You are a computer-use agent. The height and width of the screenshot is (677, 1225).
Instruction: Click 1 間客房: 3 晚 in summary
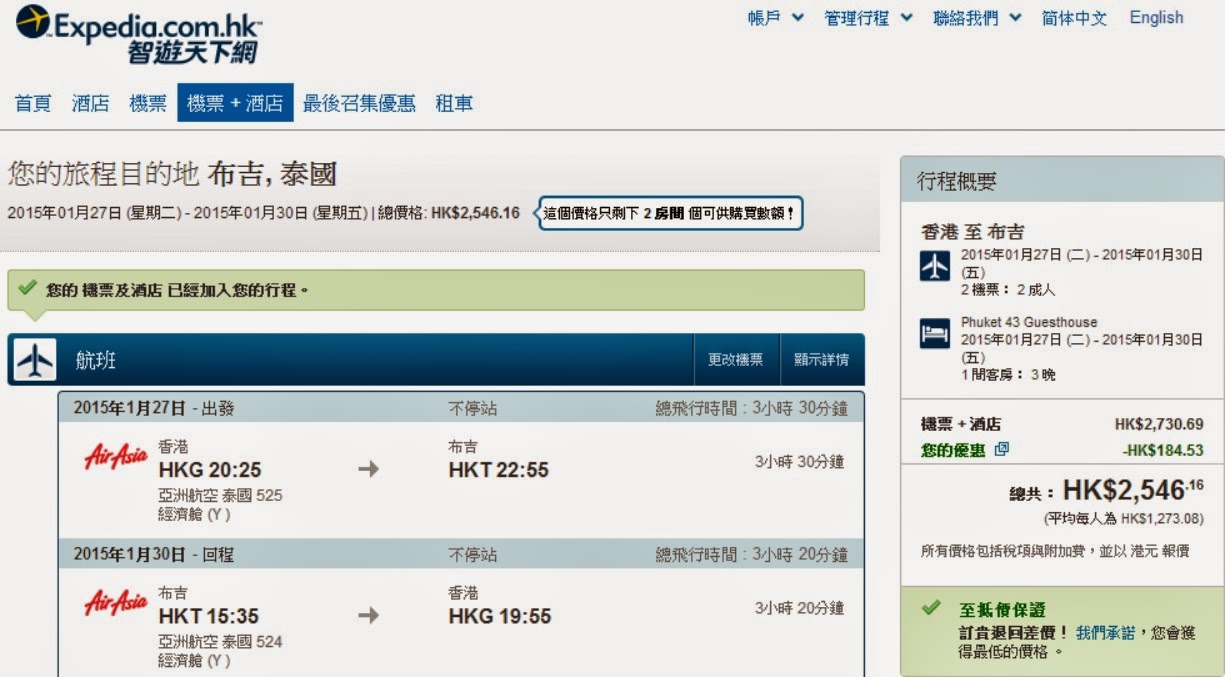click(1008, 375)
